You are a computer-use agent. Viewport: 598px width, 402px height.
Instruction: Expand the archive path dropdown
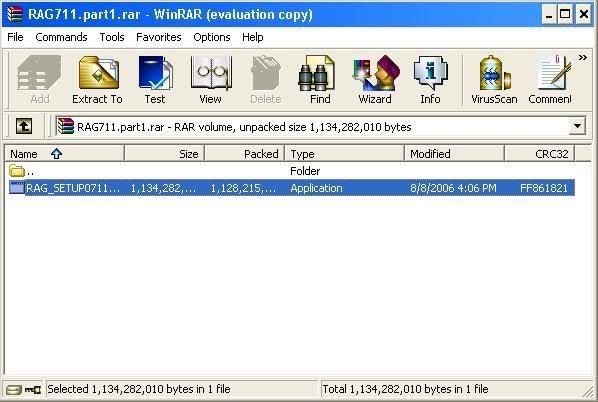577,126
